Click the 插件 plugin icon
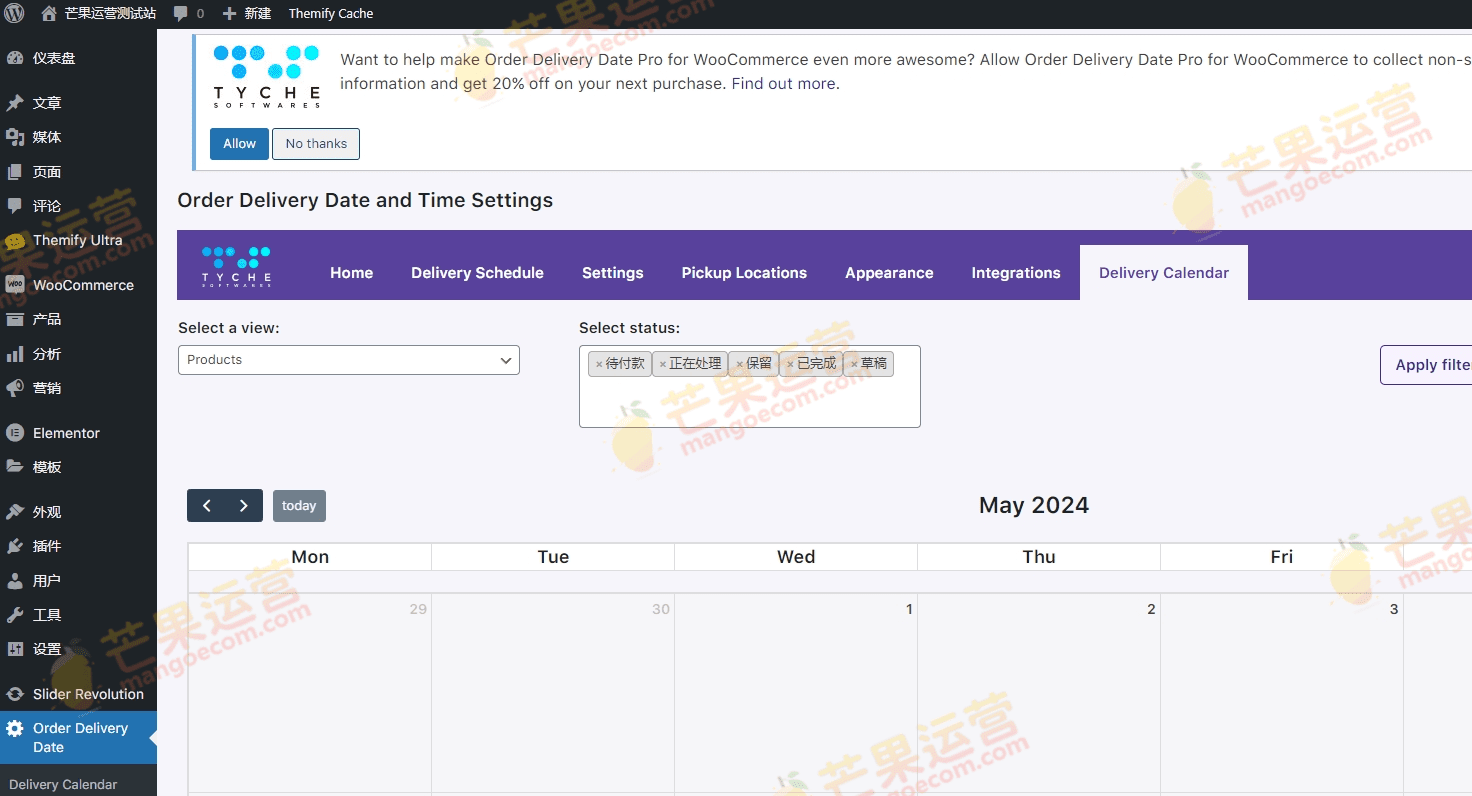This screenshot has height=796, width=1472. [x=15, y=546]
